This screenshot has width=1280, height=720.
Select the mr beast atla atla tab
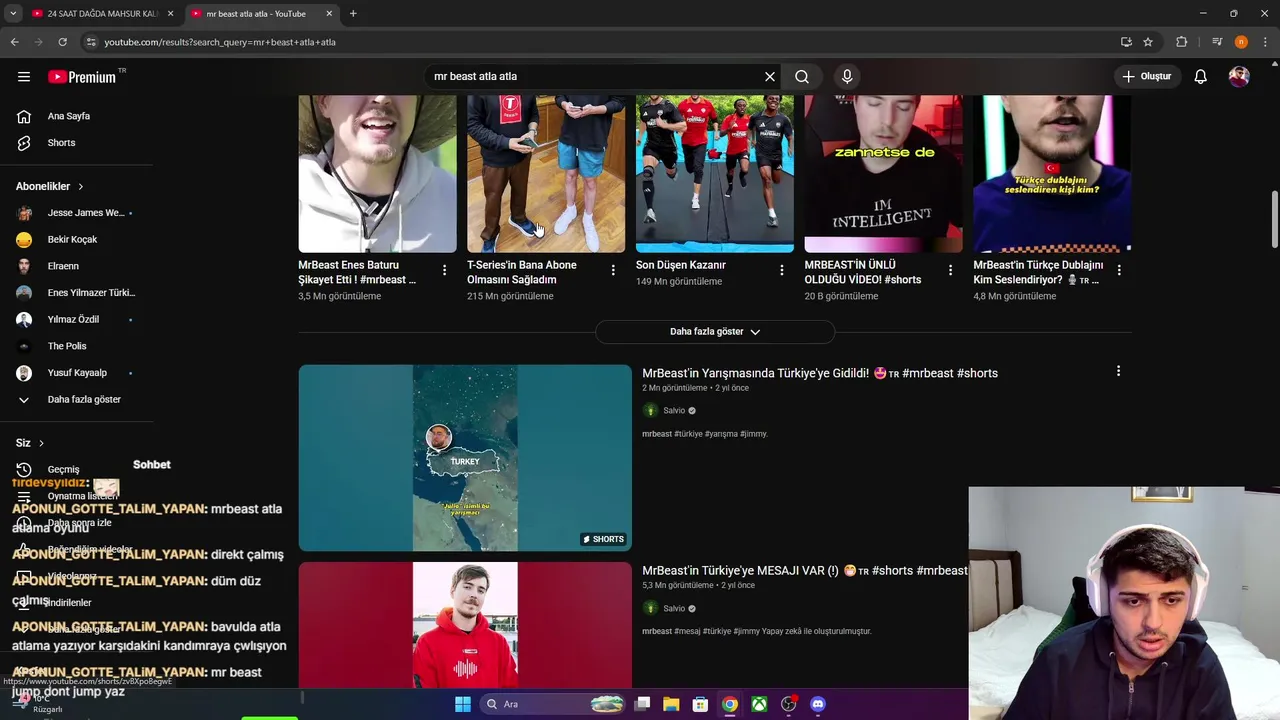tap(256, 14)
